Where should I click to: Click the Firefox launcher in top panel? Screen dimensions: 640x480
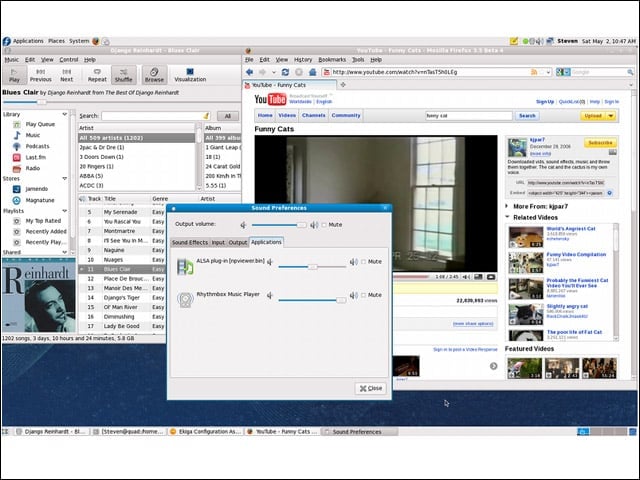coord(96,41)
